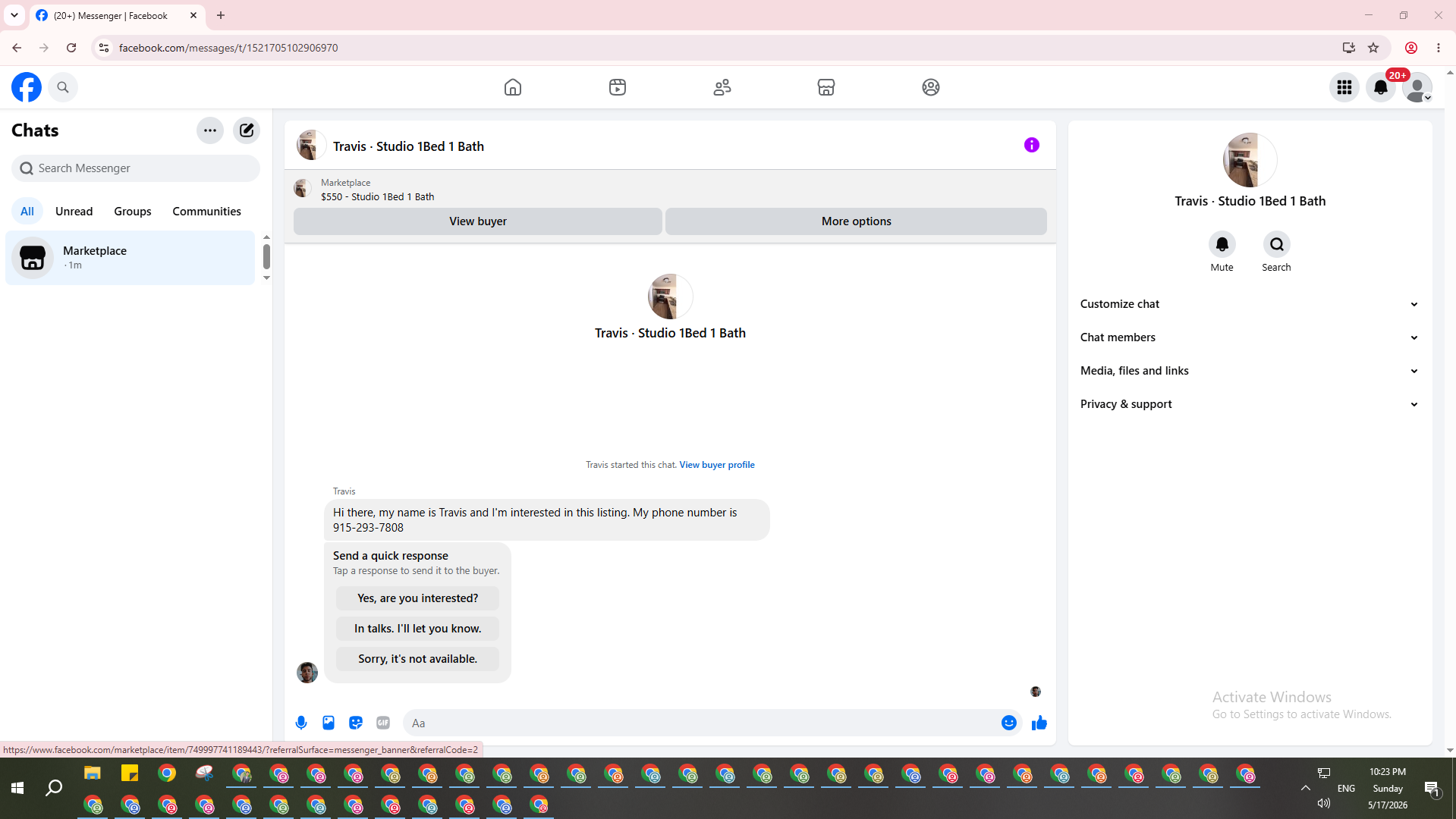Open the Facebook search magnifier
Image resolution: width=1456 pixels, height=819 pixels.
63,87
